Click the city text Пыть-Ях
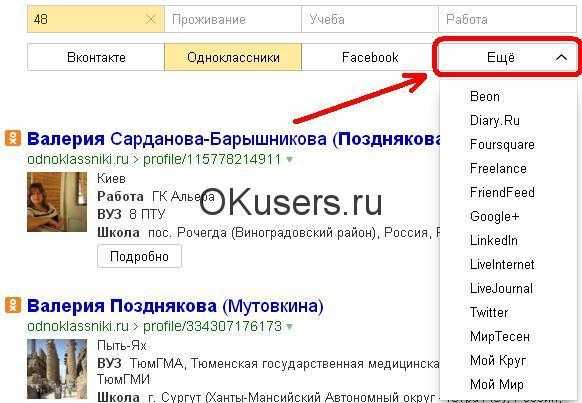The height and width of the screenshot is (403, 582). point(122,346)
